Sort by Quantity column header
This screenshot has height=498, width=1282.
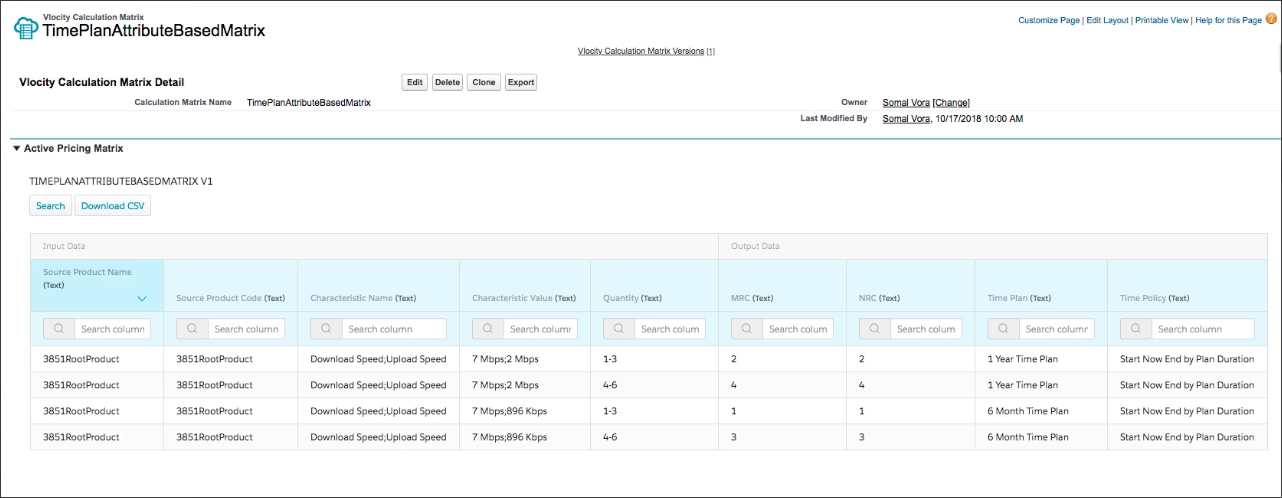tap(632, 298)
